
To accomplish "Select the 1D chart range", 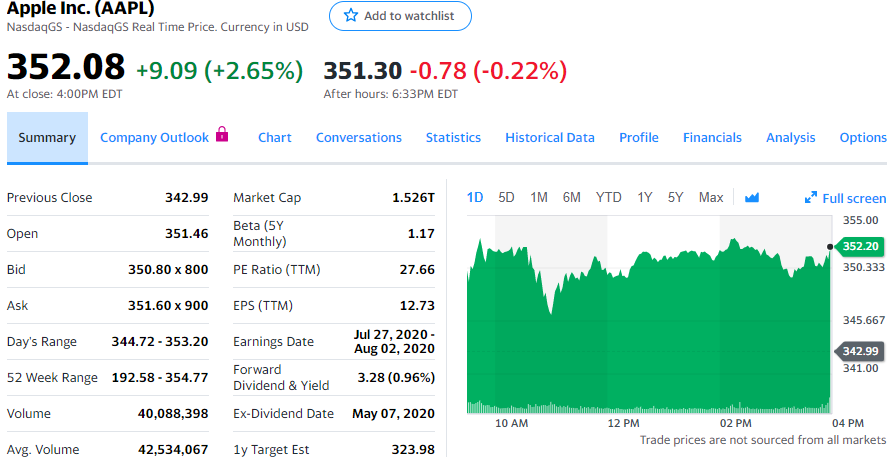I will coord(475,197).
